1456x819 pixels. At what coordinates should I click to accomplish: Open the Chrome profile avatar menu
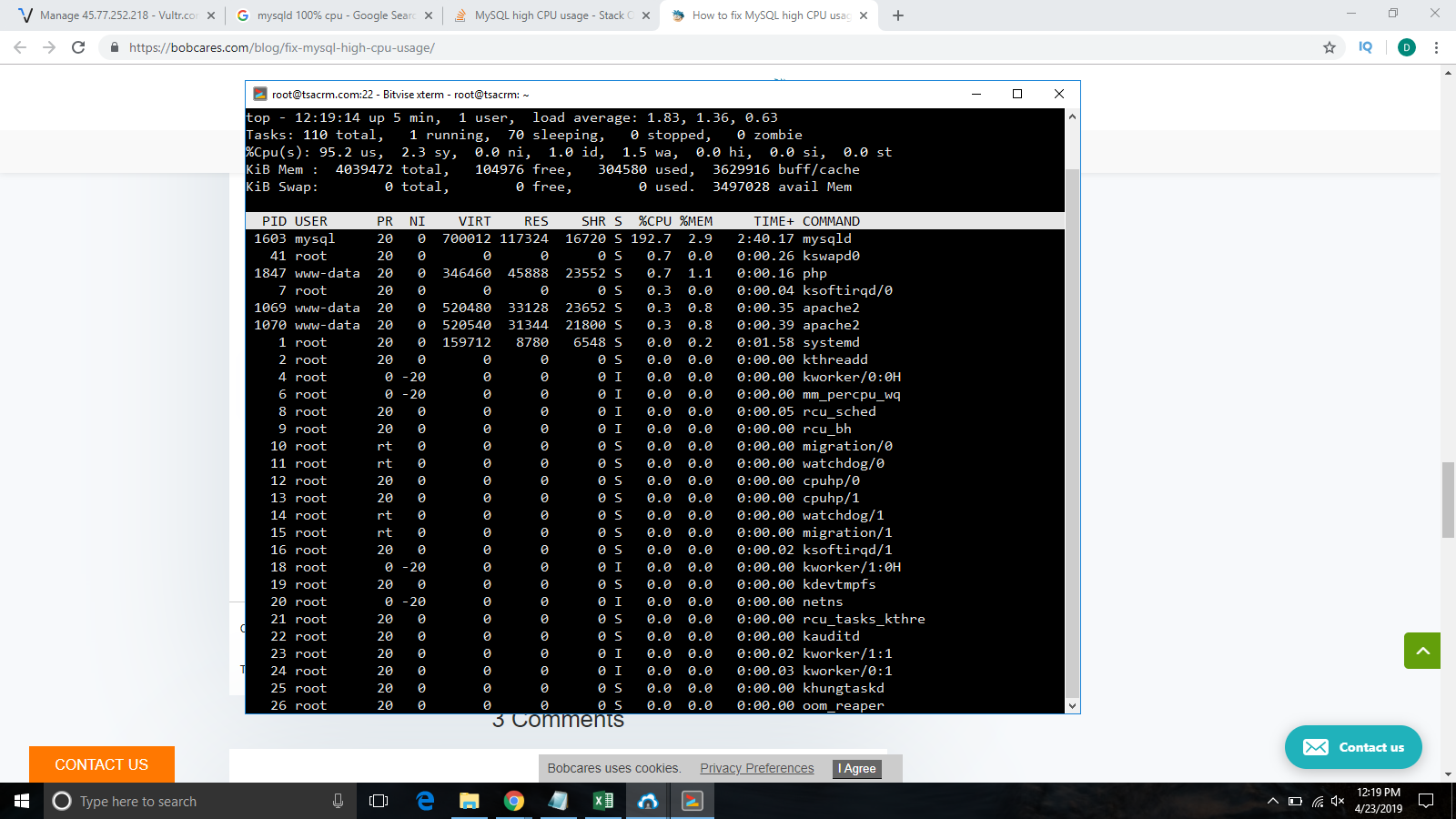click(1406, 47)
